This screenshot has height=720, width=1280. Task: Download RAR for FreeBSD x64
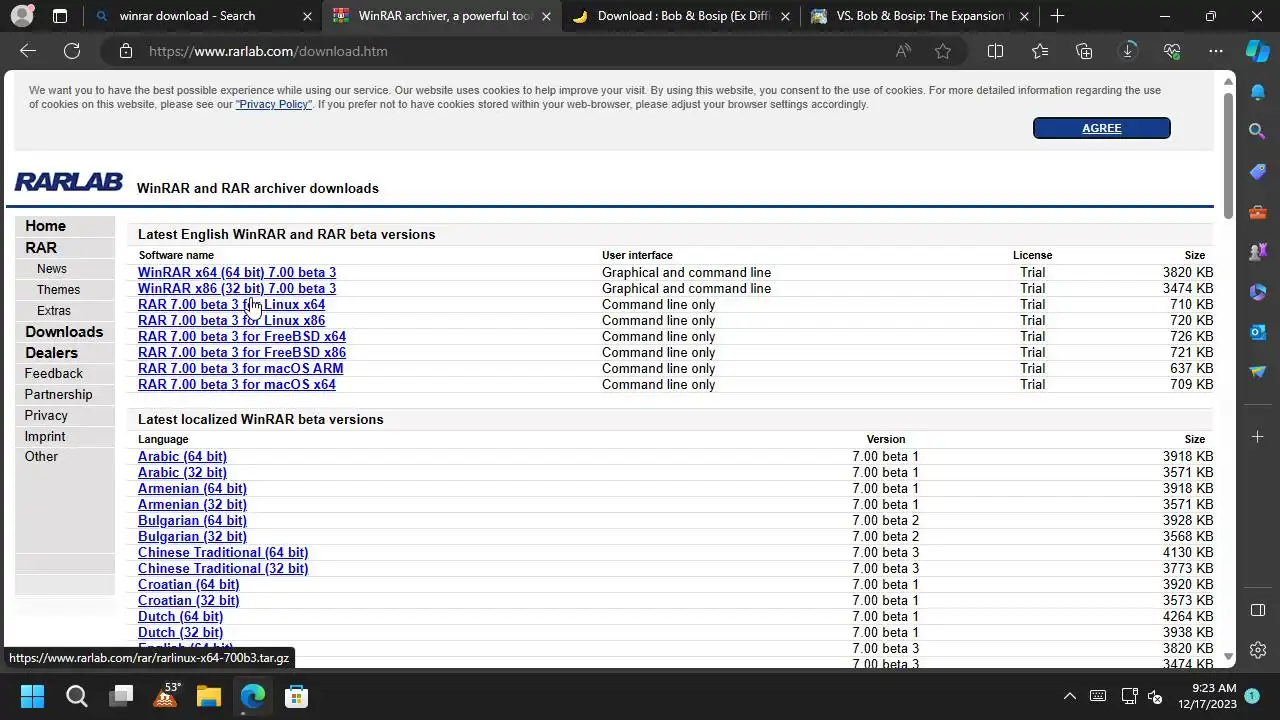(x=242, y=336)
